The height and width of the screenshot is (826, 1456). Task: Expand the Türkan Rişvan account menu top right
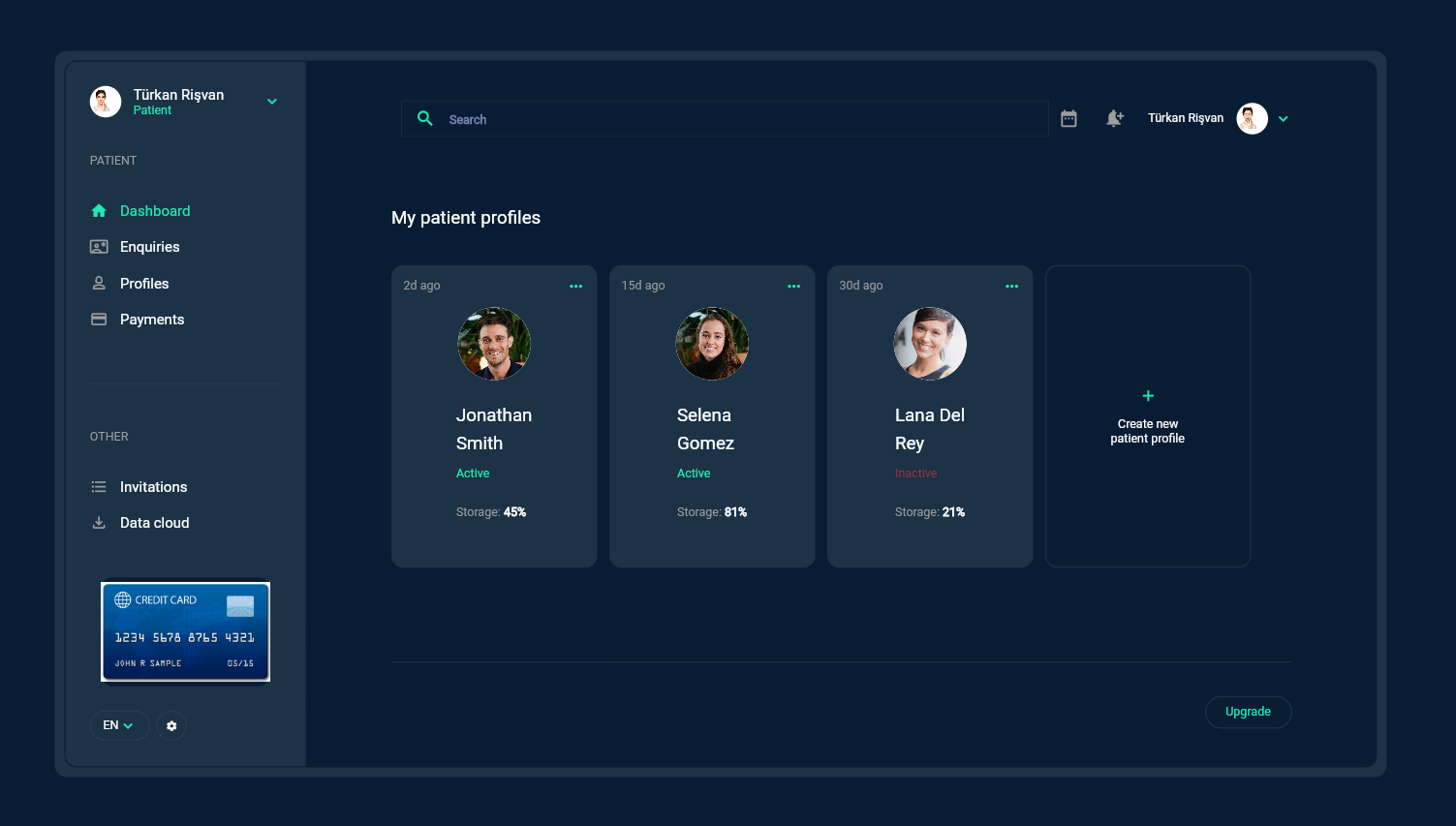[1283, 118]
